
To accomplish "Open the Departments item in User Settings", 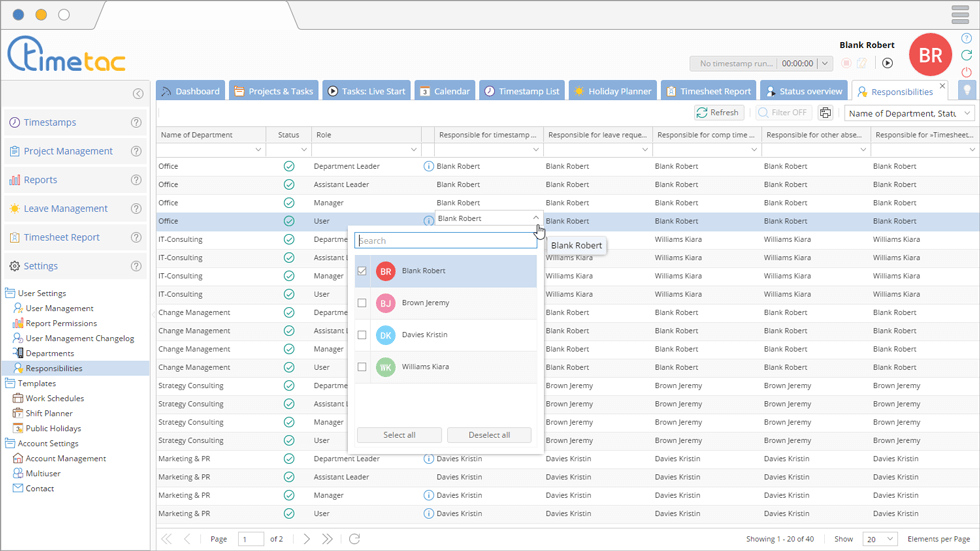I will 49,353.
